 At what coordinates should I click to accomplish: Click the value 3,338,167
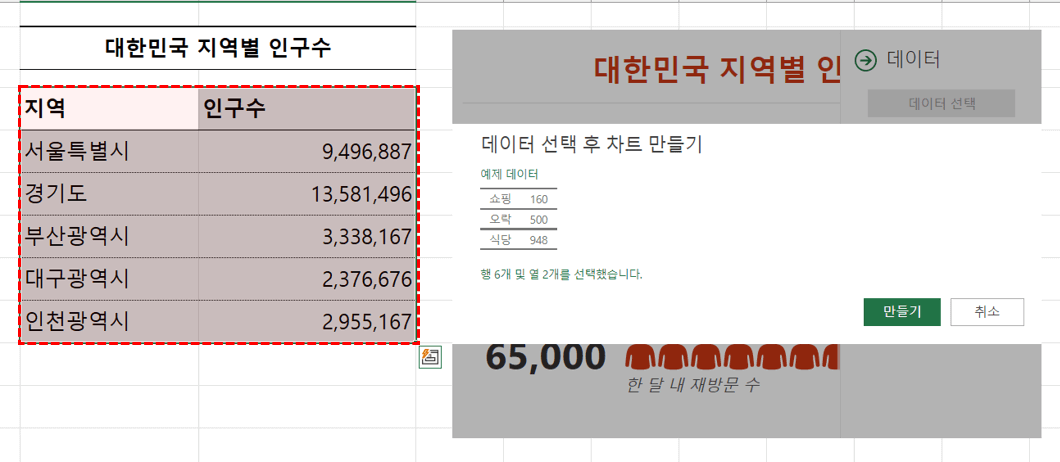point(367,237)
